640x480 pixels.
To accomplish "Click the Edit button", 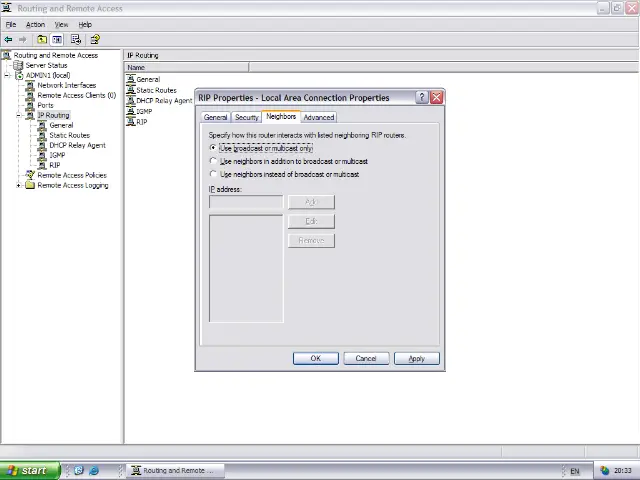I will click(311, 221).
